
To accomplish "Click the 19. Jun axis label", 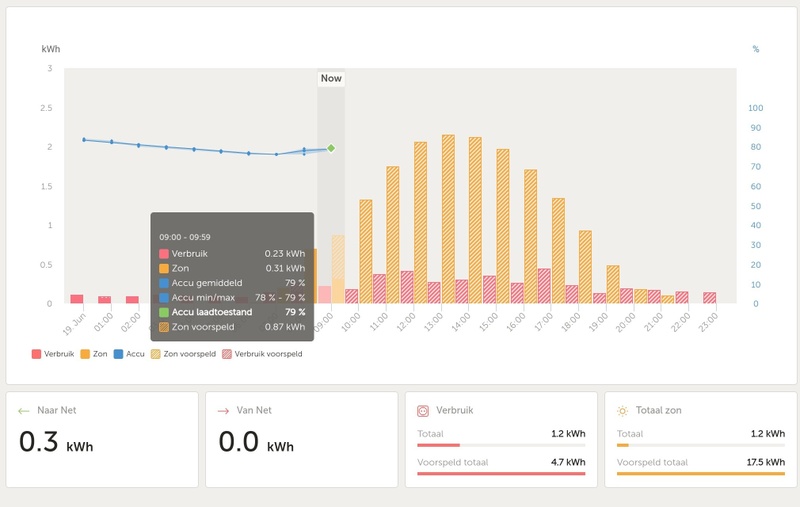I will click(74, 324).
